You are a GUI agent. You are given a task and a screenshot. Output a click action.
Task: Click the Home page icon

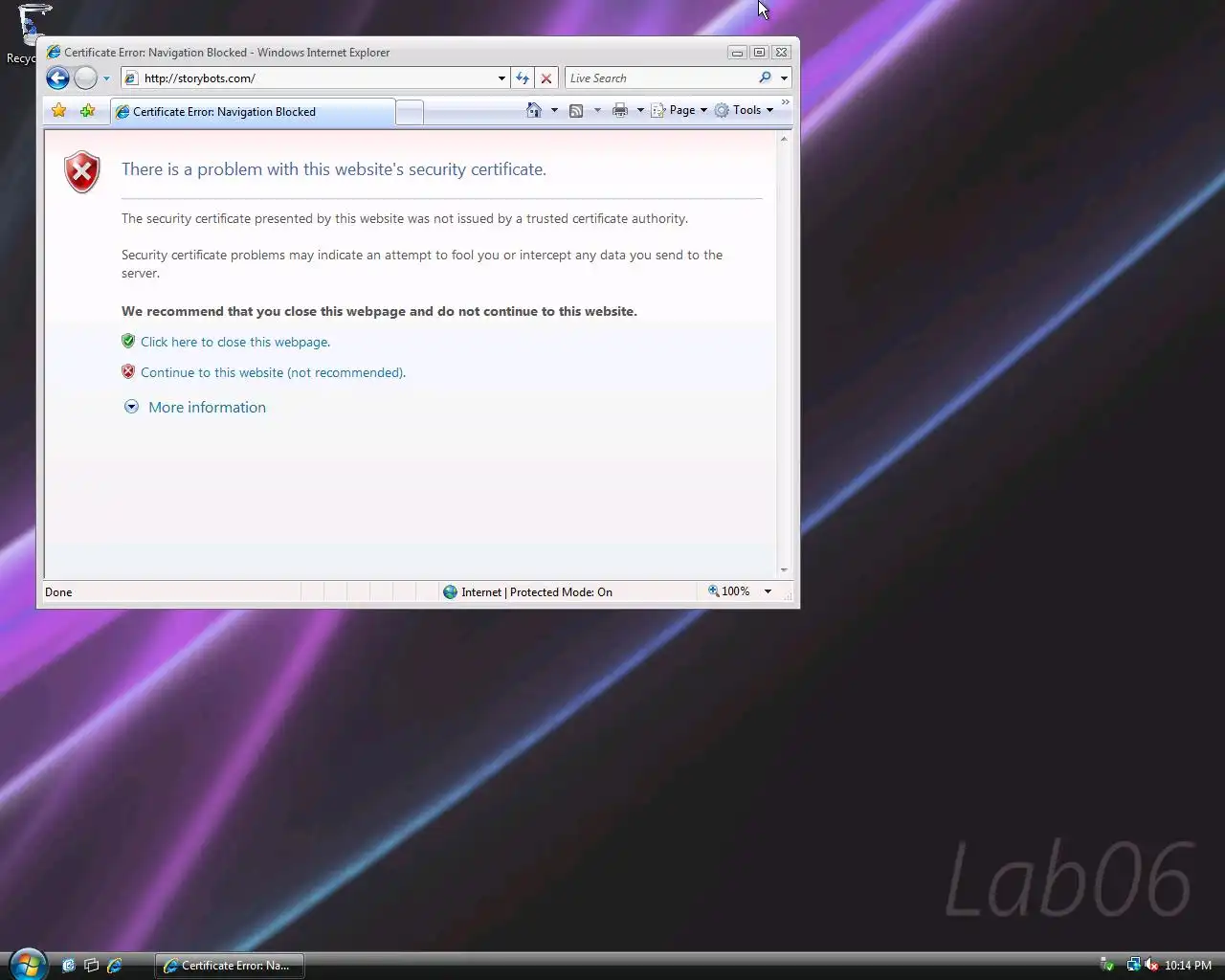(534, 110)
